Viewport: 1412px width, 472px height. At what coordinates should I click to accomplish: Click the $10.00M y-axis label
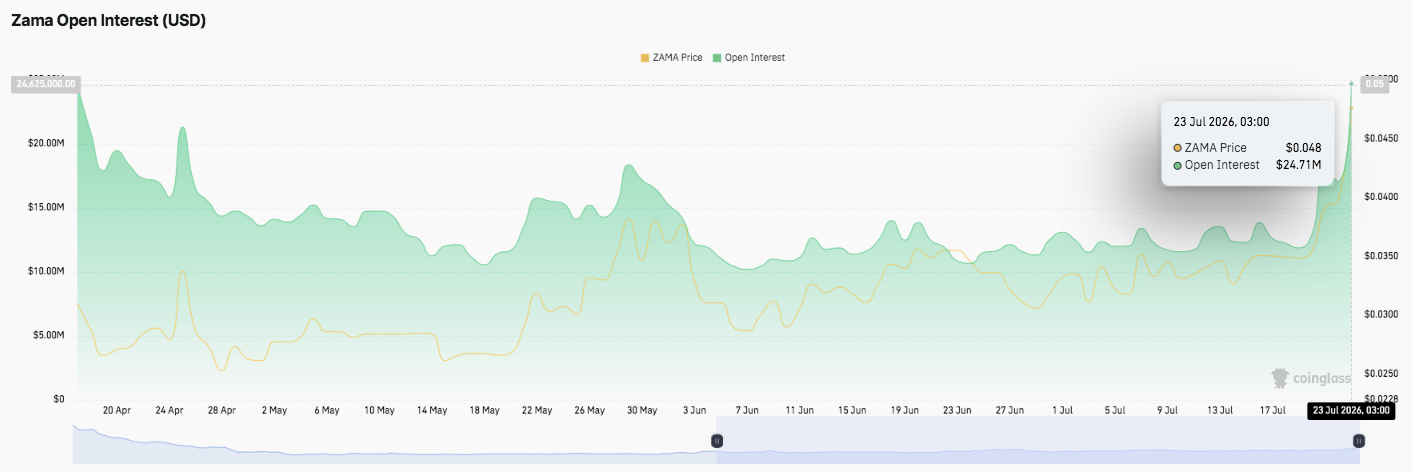[x=46, y=272]
